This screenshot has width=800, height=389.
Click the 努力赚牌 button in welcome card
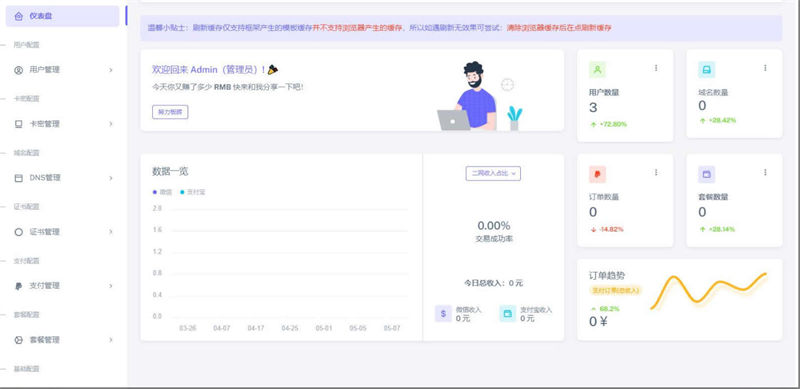(x=170, y=112)
